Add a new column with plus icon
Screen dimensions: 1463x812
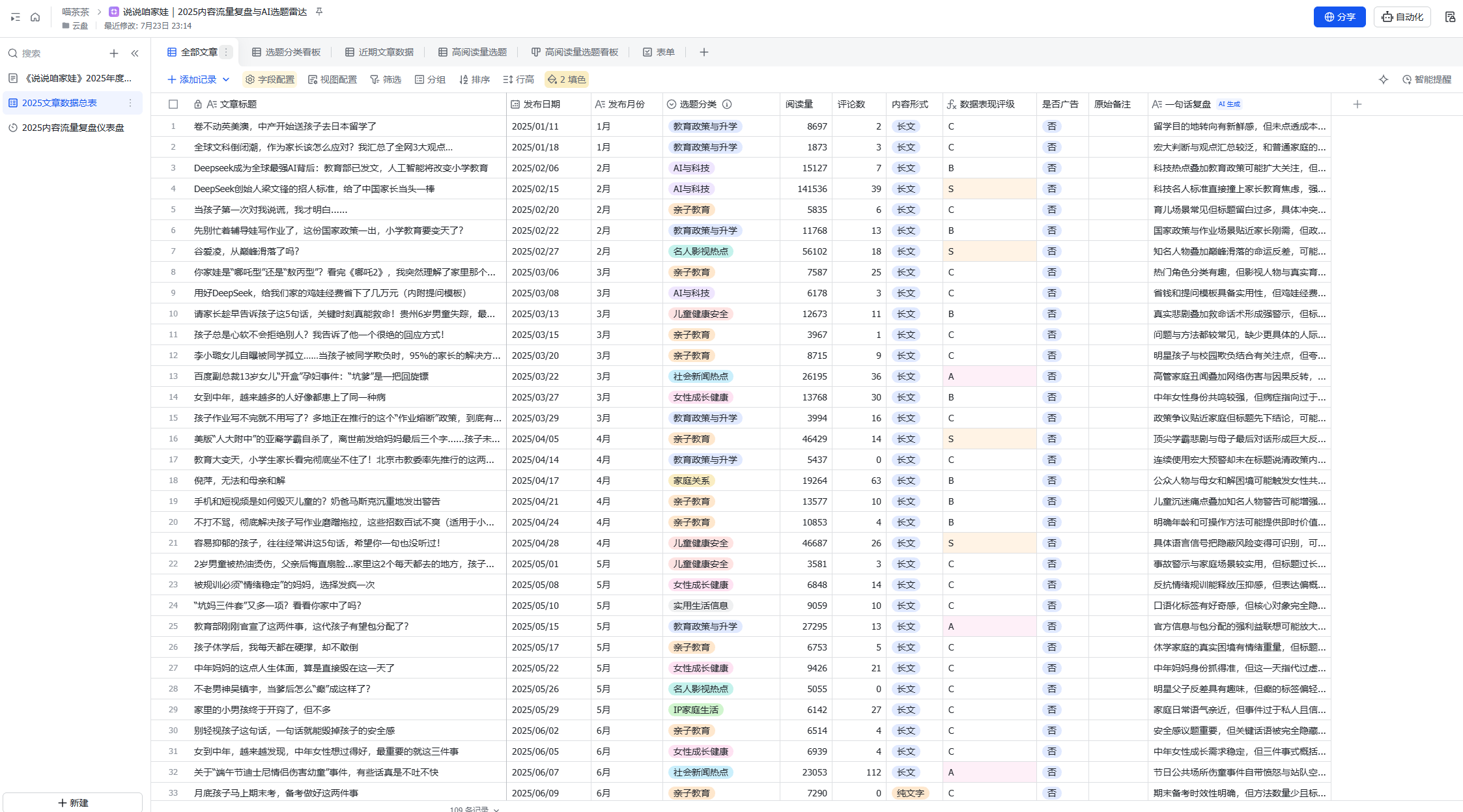[1357, 104]
